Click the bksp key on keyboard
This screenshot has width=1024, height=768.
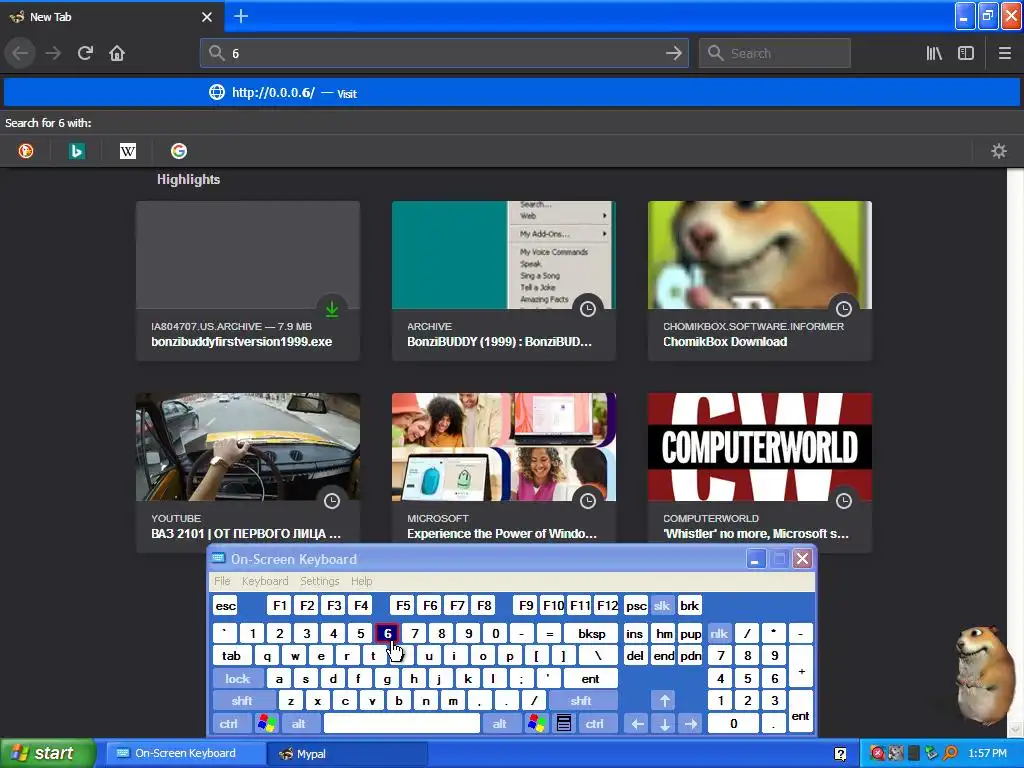click(x=592, y=633)
